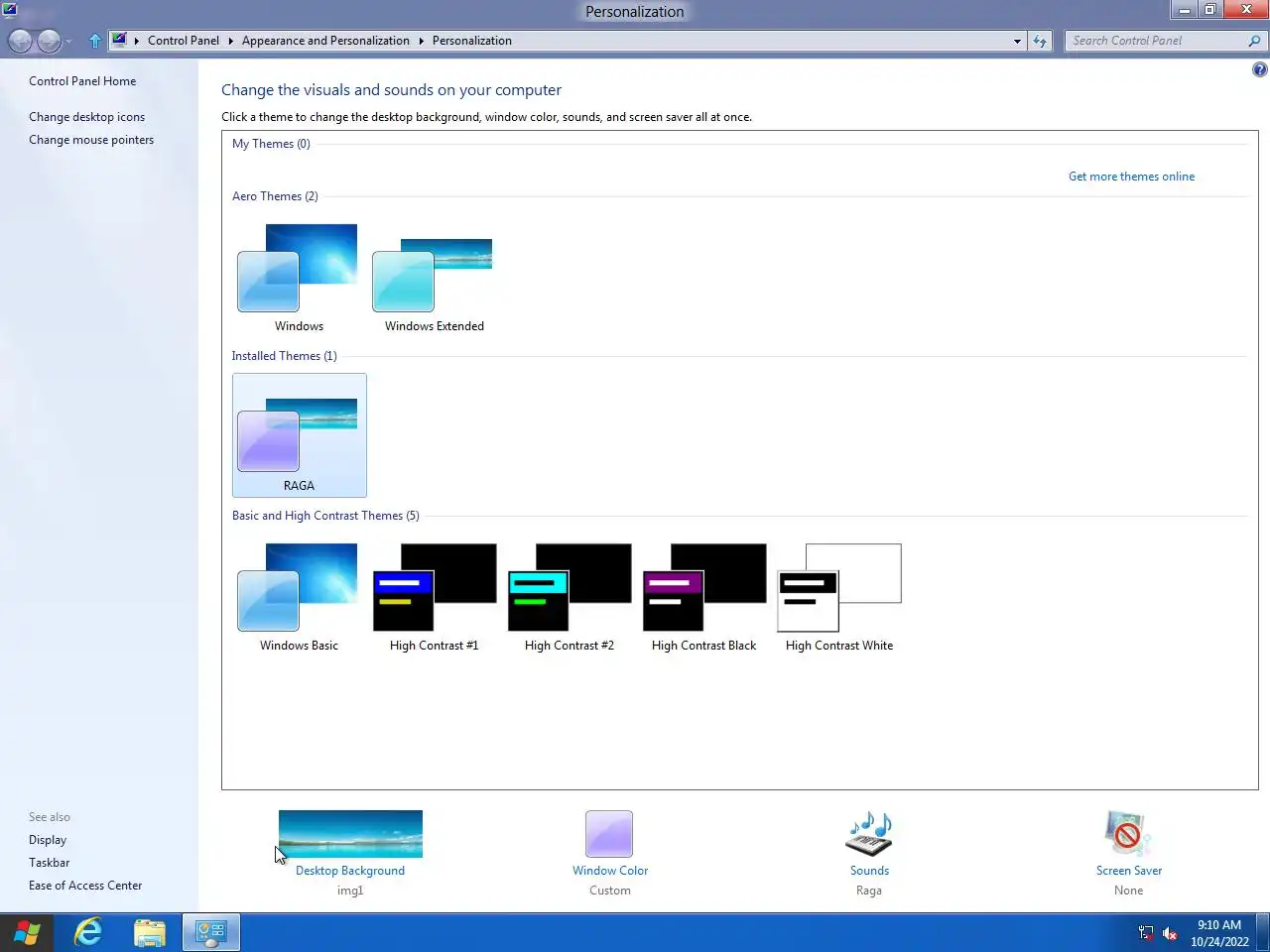Viewport: 1270px width, 952px height.
Task: Click the muted volume tray icon
Action: click(x=1170, y=933)
